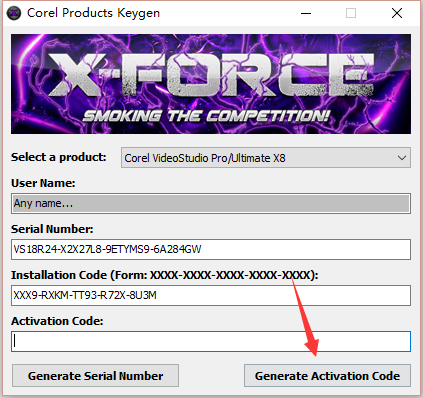Minimize the Corel Products Keygen window
The image size is (423, 398).
pyautogui.click(x=306, y=13)
